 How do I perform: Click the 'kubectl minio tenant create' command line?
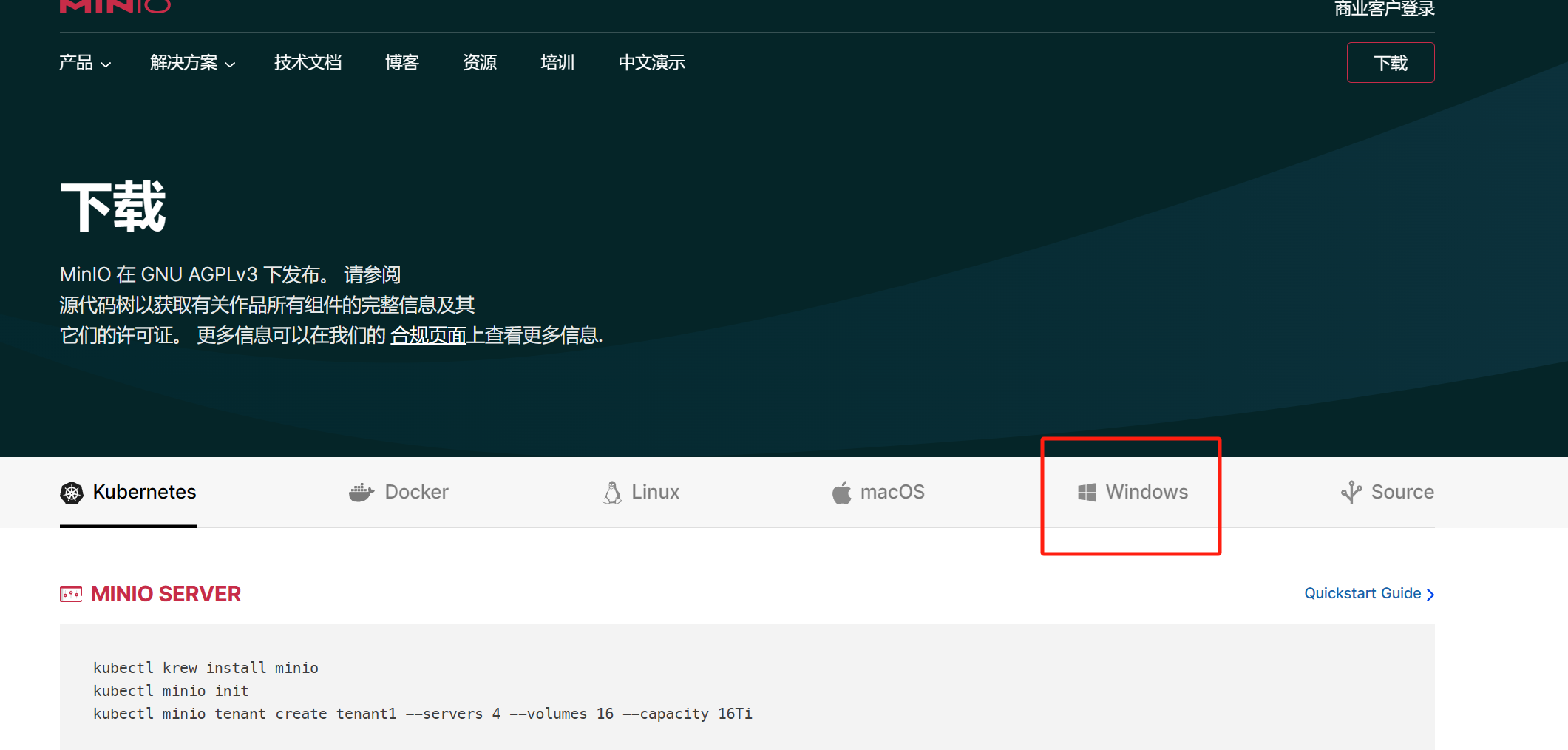point(423,714)
